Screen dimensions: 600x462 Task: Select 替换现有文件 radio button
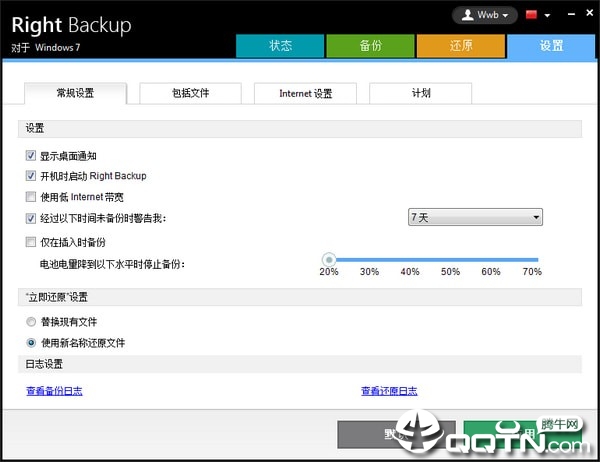coord(31,322)
